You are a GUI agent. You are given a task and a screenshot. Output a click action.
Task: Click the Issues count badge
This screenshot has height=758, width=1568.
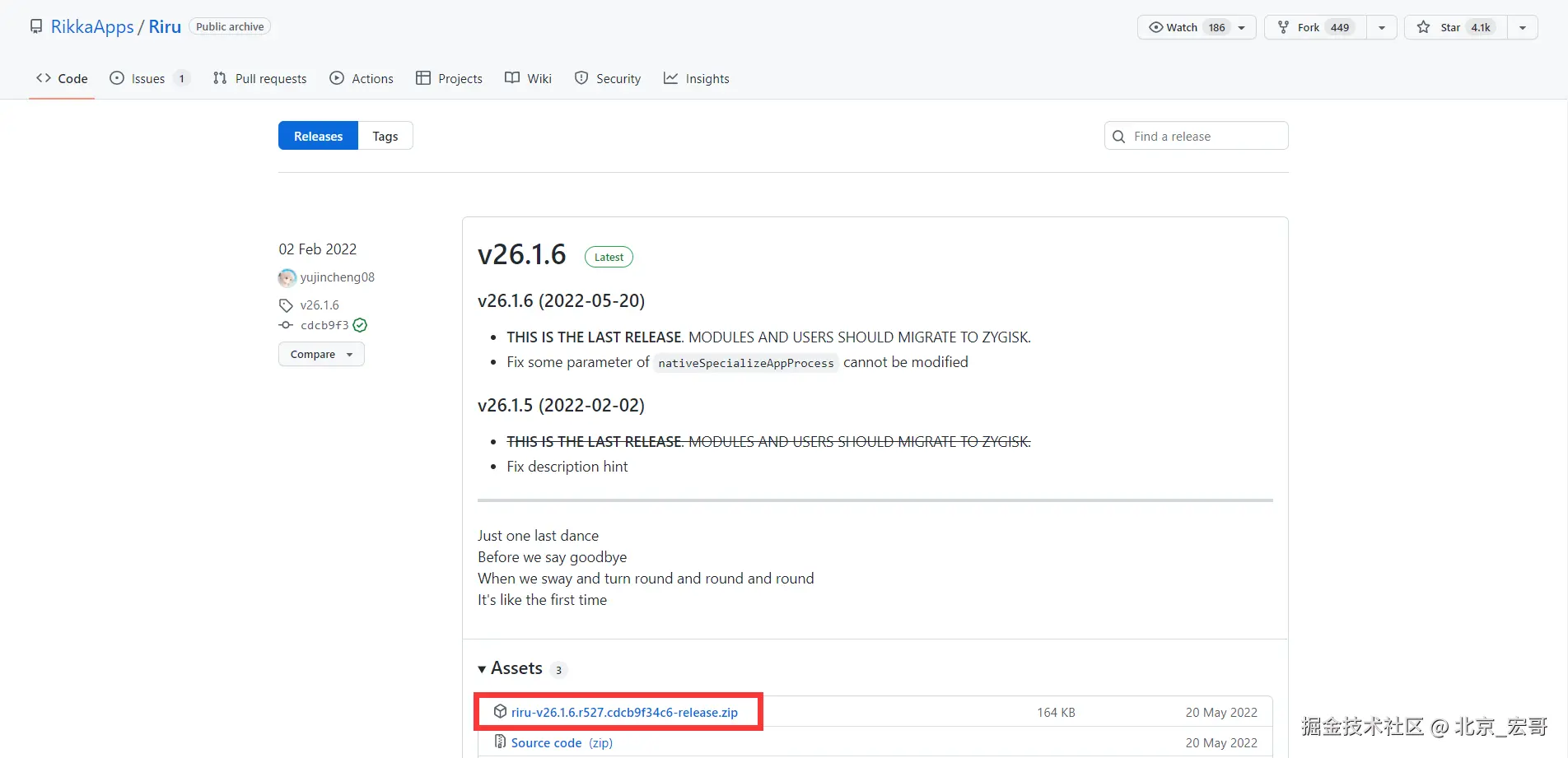coord(182,78)
